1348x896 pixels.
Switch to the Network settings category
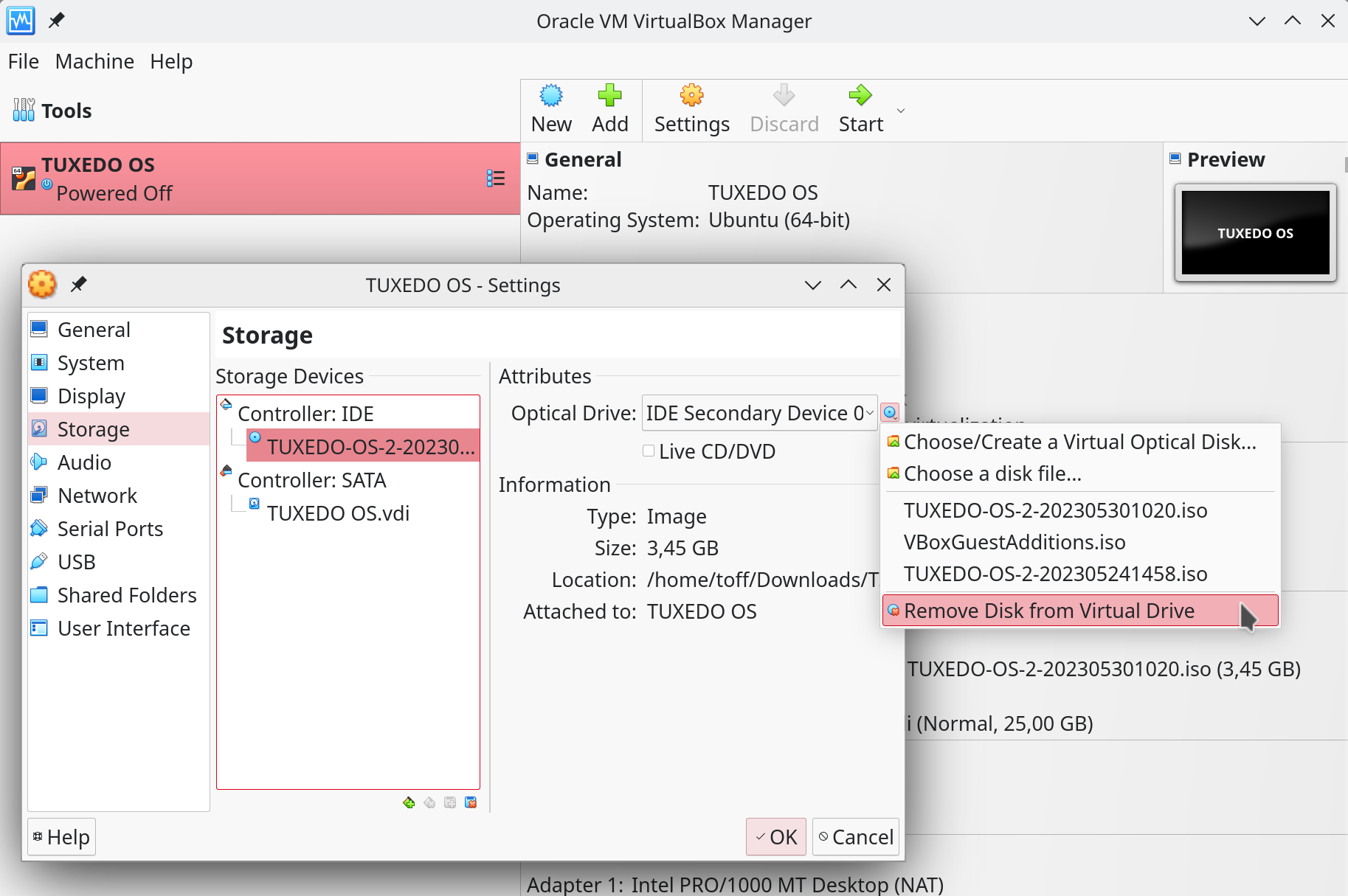coord(97,496)
